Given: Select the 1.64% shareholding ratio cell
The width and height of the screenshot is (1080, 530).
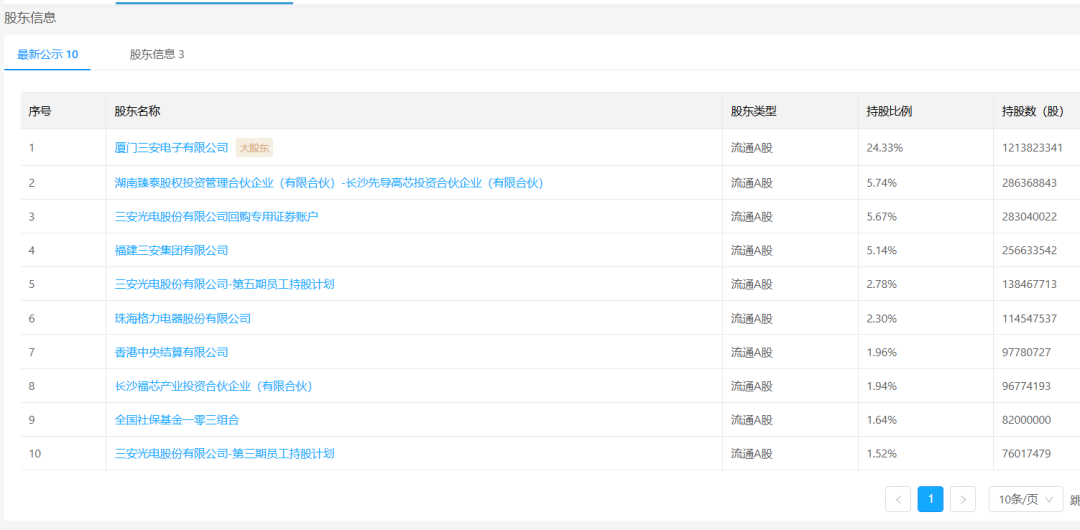Looking at the screenshot, I should tap(882, 420).
